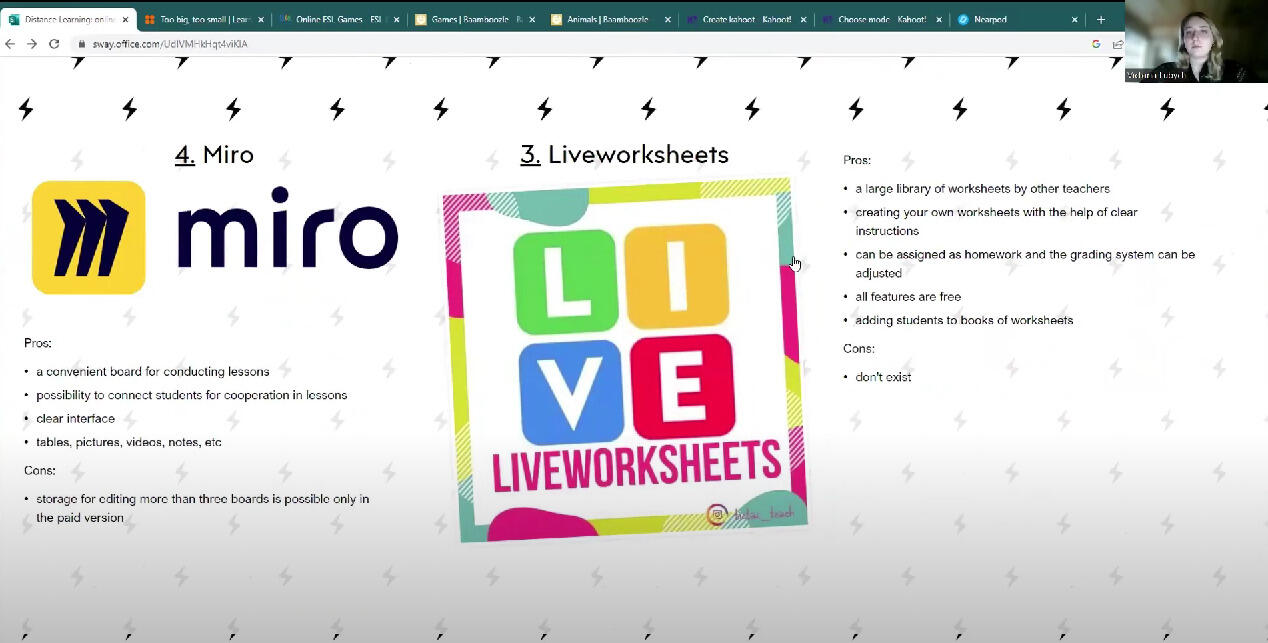Viewport: 1268px width, 643px height.
Task: Click the '4. Miro' heading
Action: 214,155
